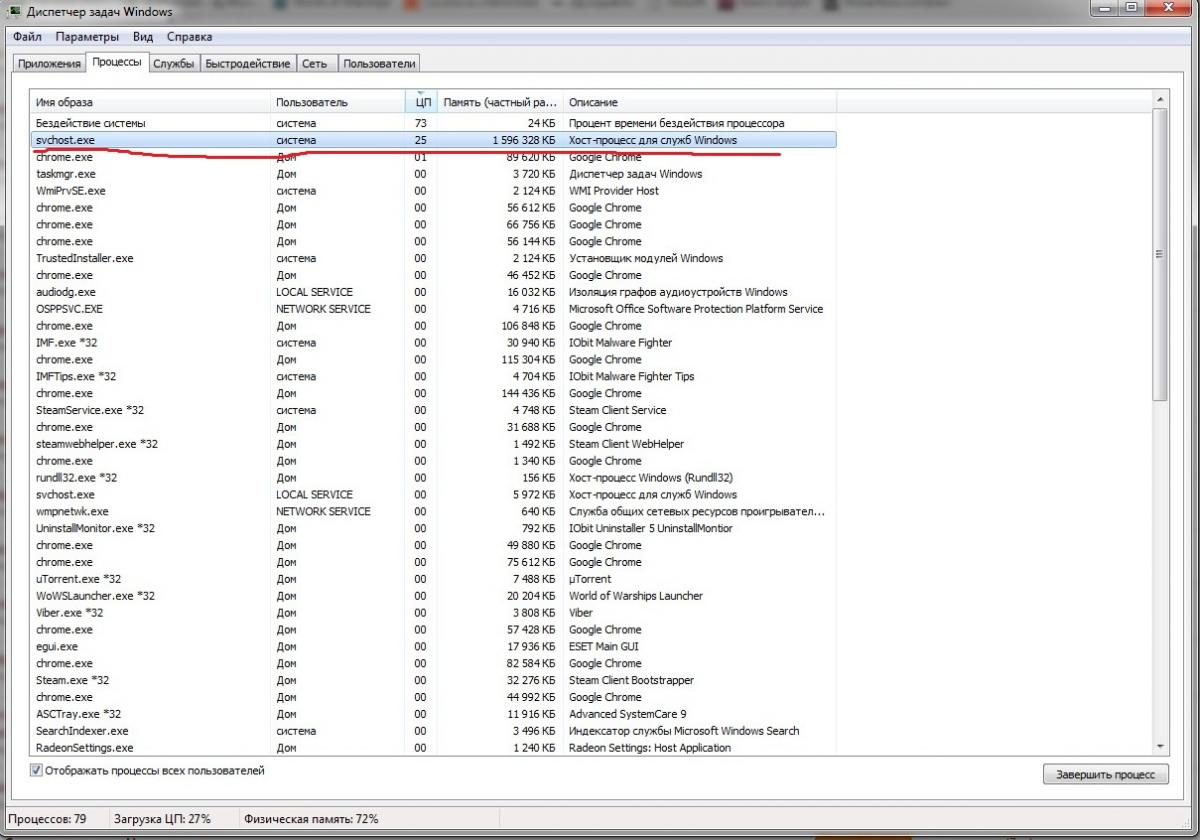This screenshot has width=1200, height=840.
Task: Select the RadeonSettings.exe process
Action: (x=434, y=748)
